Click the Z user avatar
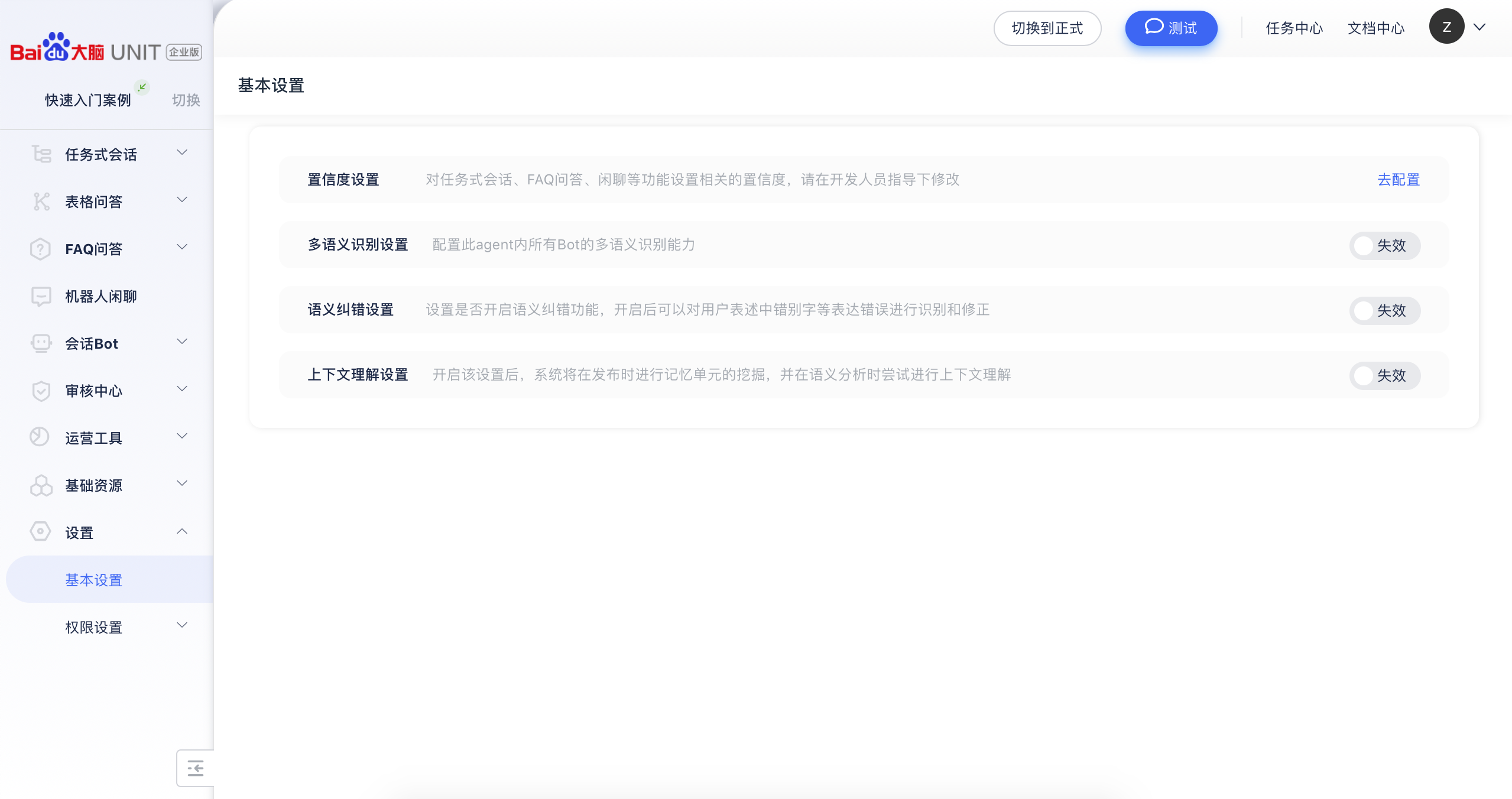The width and height of the screenshot is (1512, 799). point(1446,27)
